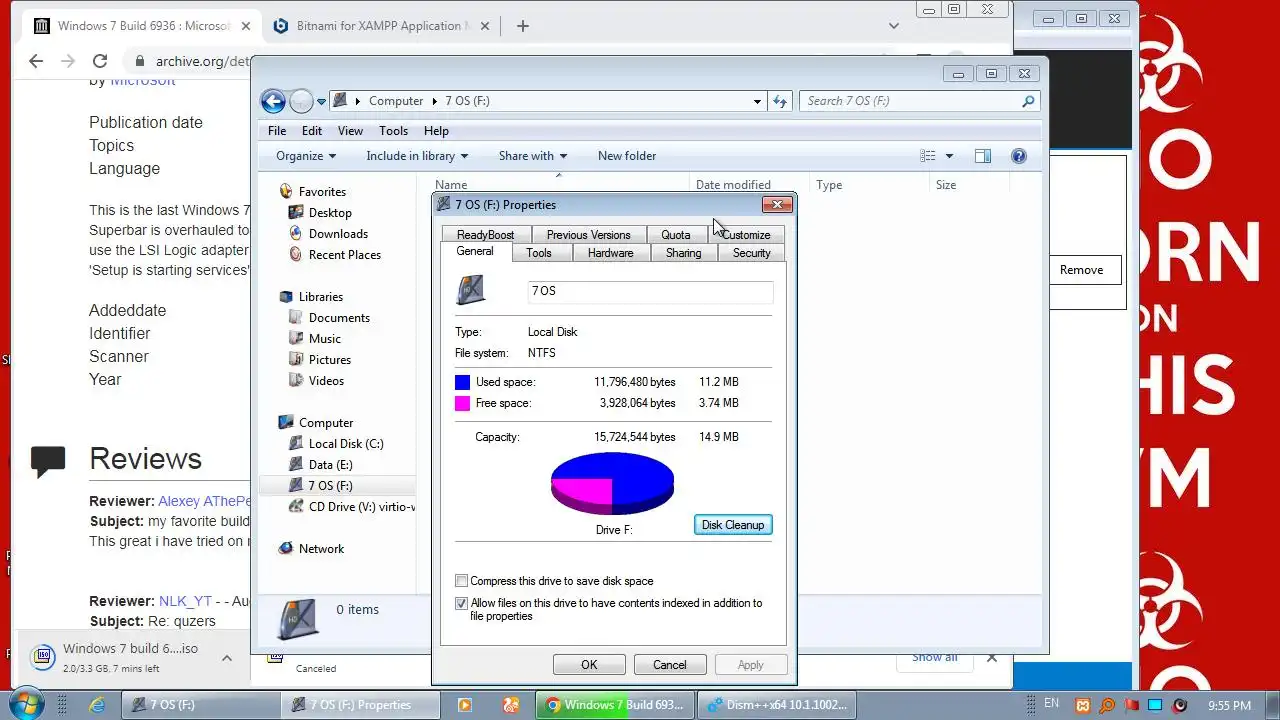Toggle the preview pane icon

(983, 156)
